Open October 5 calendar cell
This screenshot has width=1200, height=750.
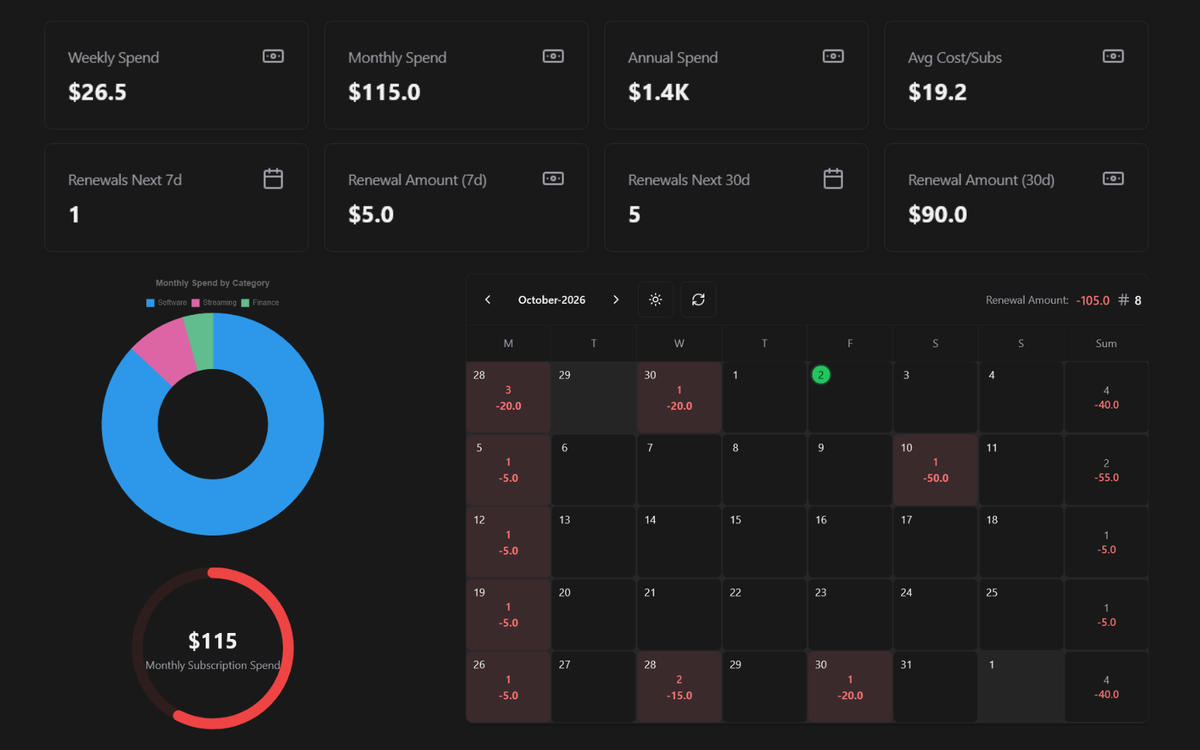click(x=508, y=469)
